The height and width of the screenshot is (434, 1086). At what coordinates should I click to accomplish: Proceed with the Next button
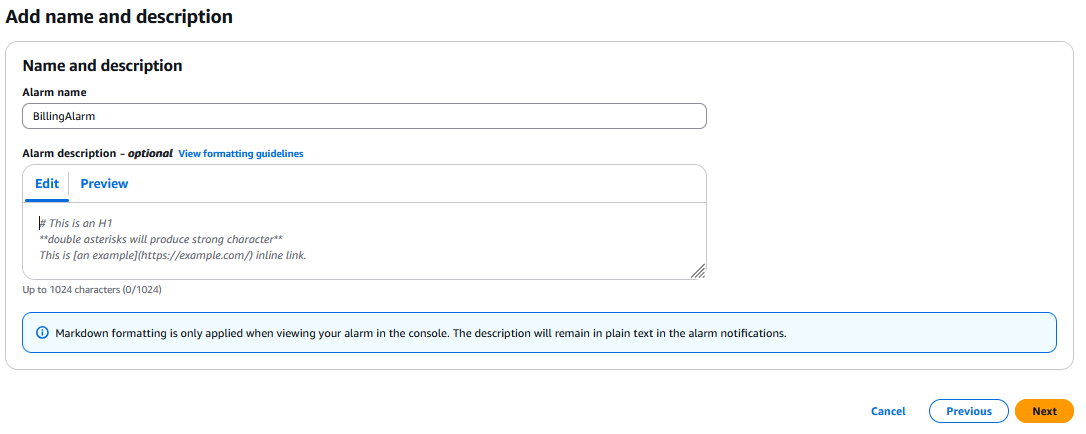[x=1044, y=411]
